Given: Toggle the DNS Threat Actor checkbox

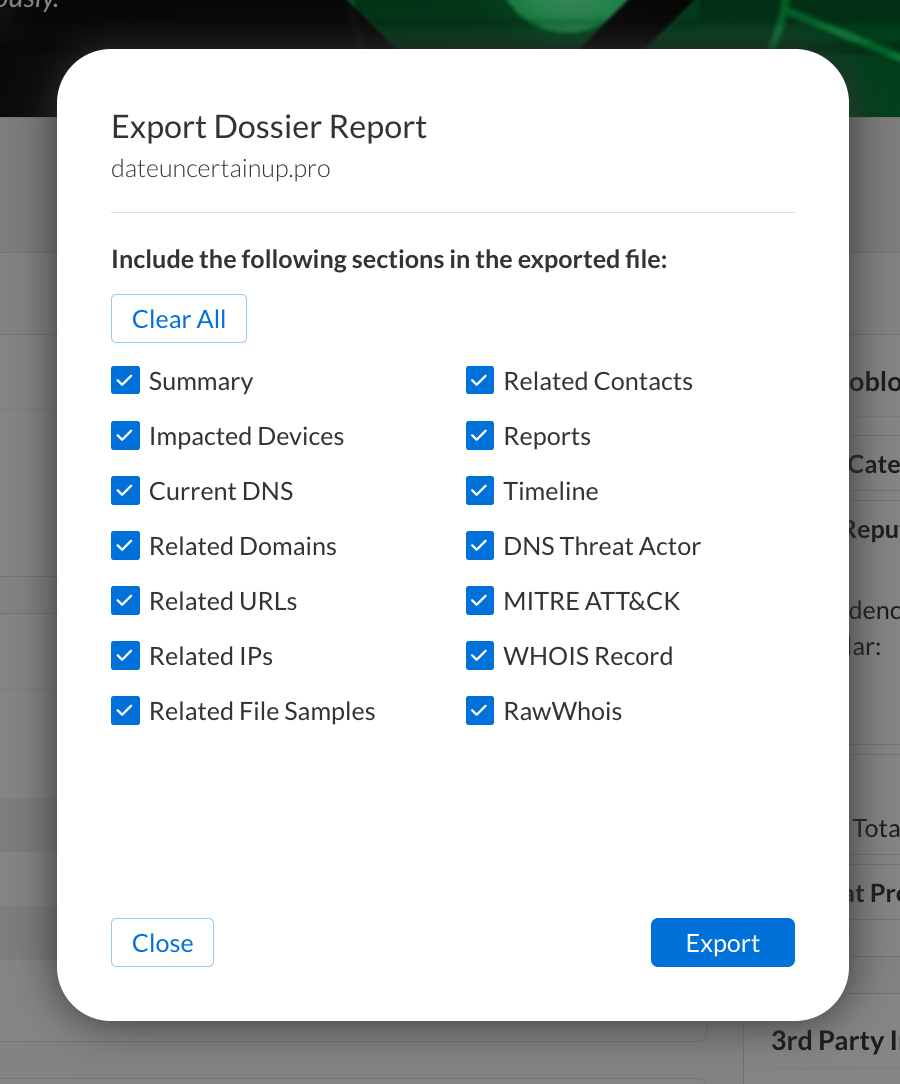Looking at the screenshot, I should pyautogui.click(x=480, y=546).
